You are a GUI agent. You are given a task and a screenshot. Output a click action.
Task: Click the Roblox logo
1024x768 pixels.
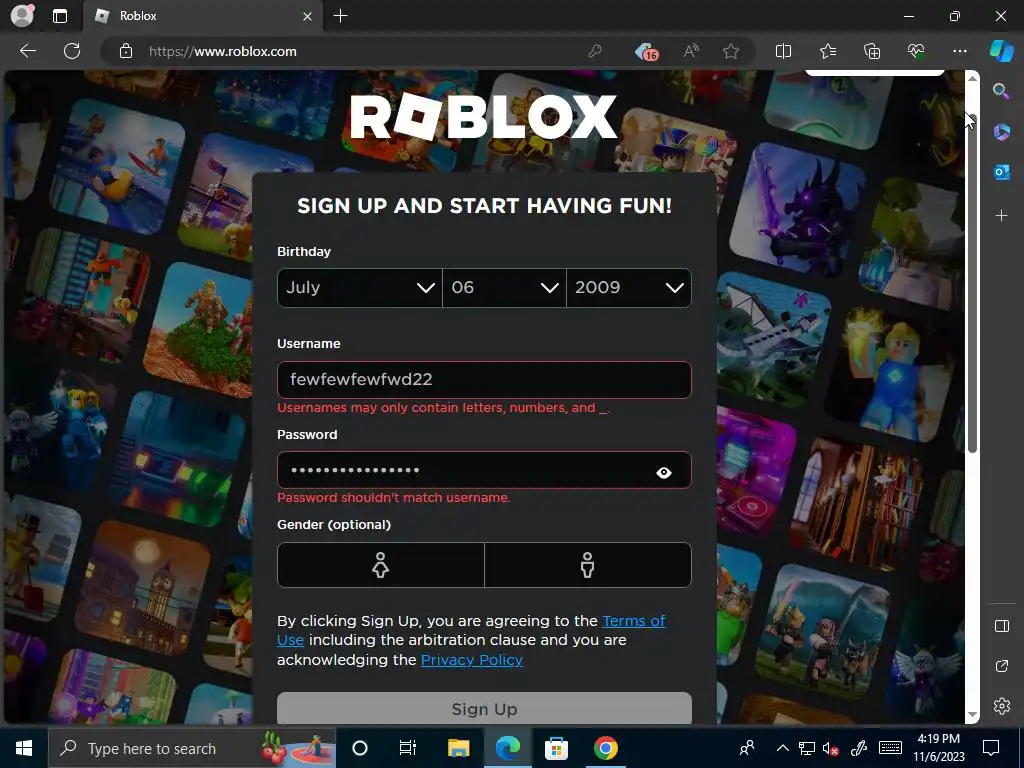[x=483, y=117]
